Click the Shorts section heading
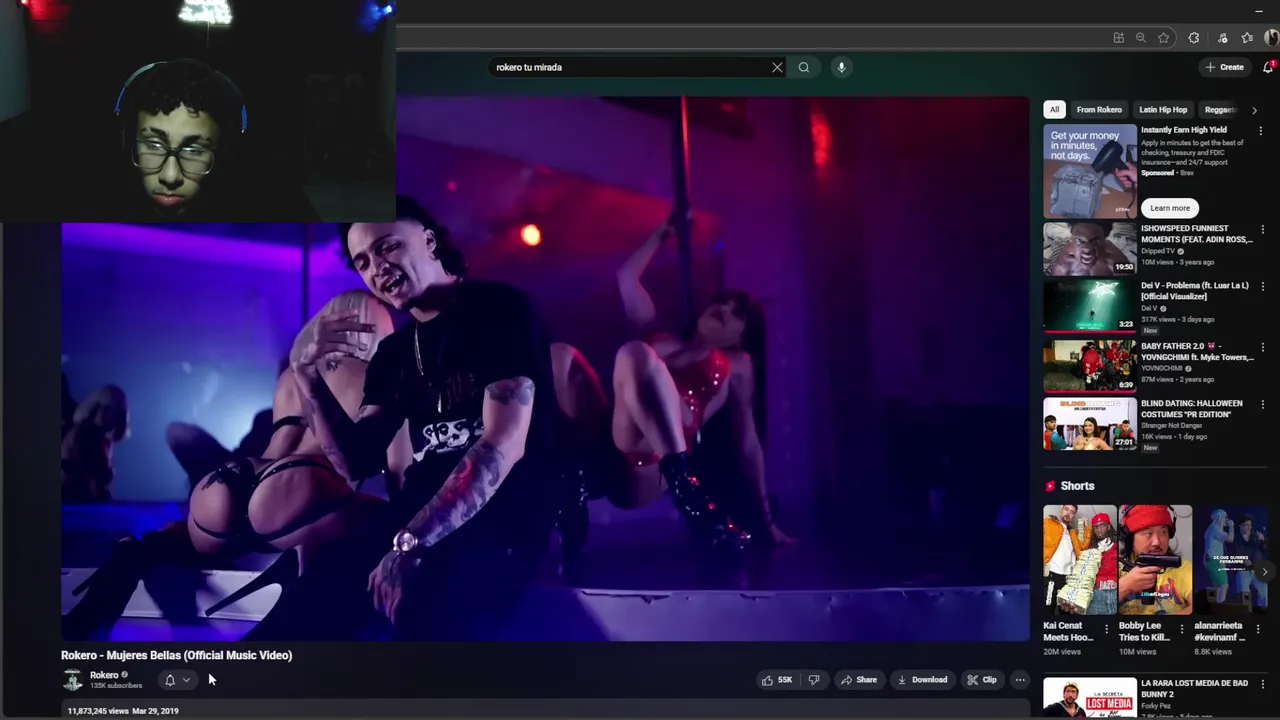Image resolution: width=1280 pixels, height=720 pixels. [1077, 486]
